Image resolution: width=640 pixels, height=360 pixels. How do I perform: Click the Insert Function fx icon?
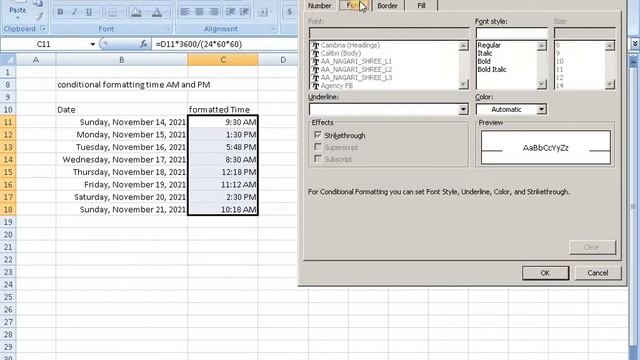[x=143, y=44]
